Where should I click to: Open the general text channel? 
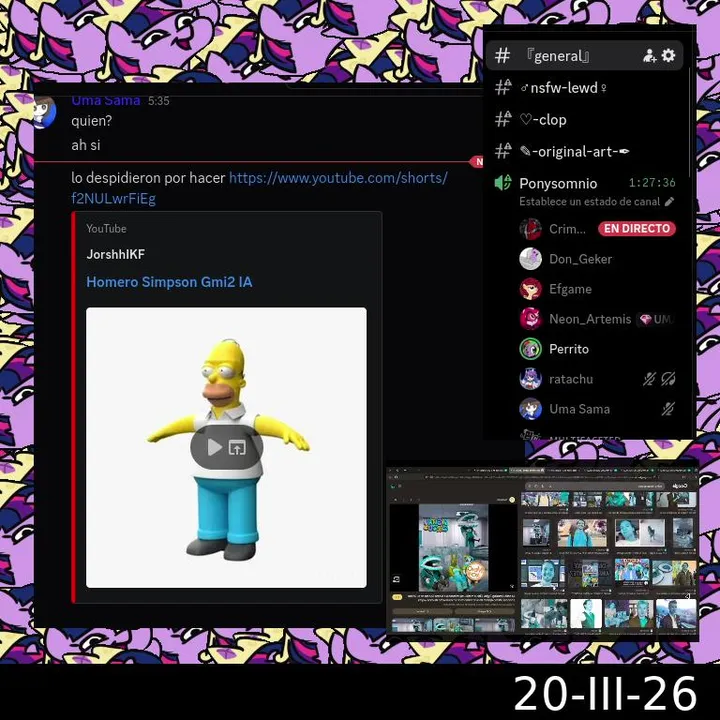click(x=584, y=56)
